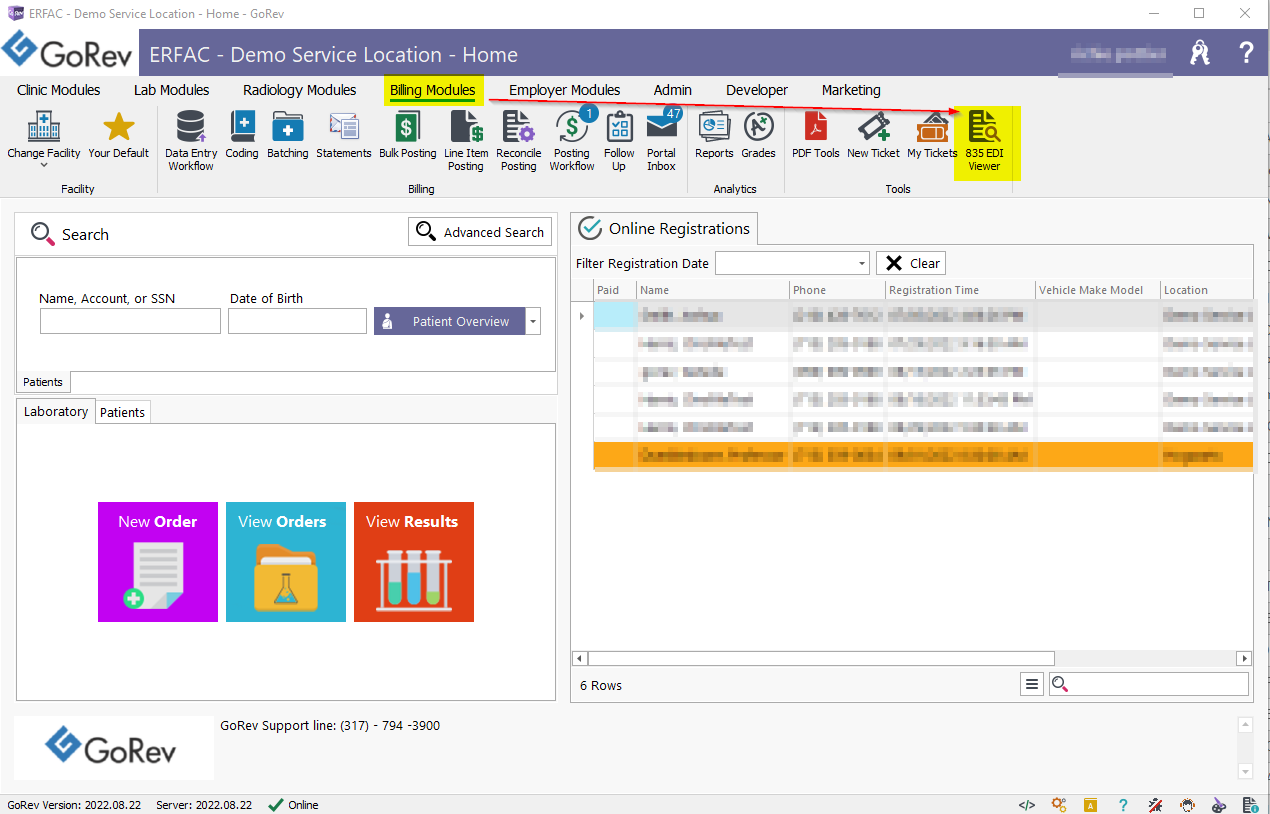Image resolution: width=1270 pixels, height=814 pixels.
Task: Click the registrations grid horizontal scrollbar
Action: point(821,658)
